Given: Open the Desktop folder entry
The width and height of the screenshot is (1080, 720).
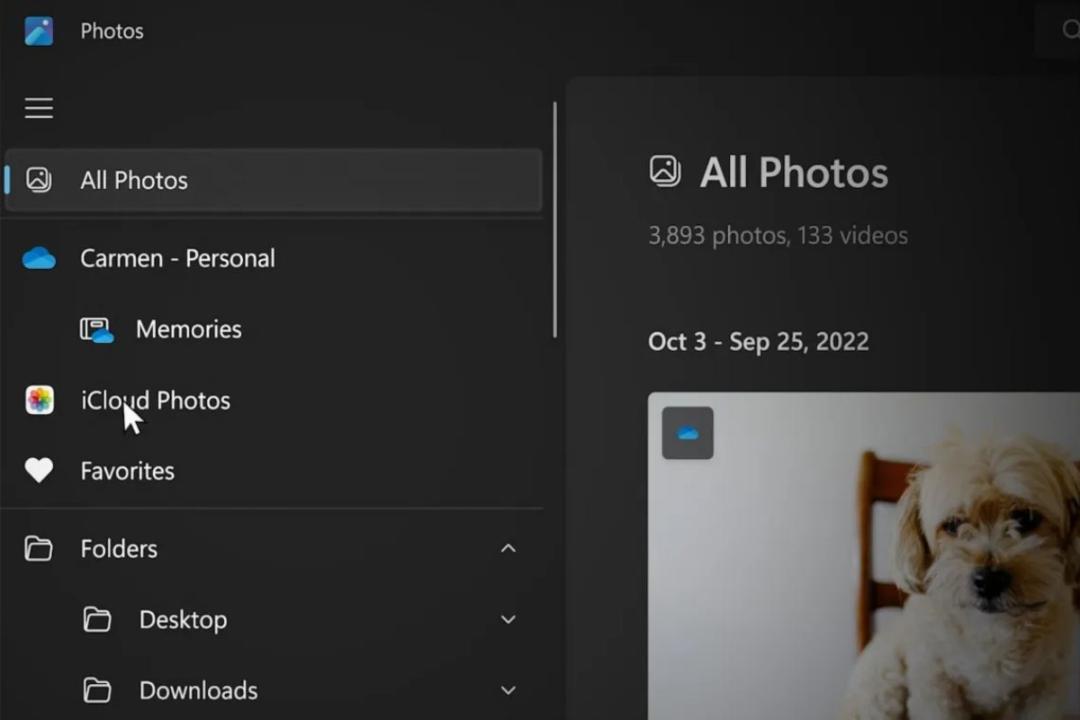Looking at the screenshot, I should click(273, 619).
